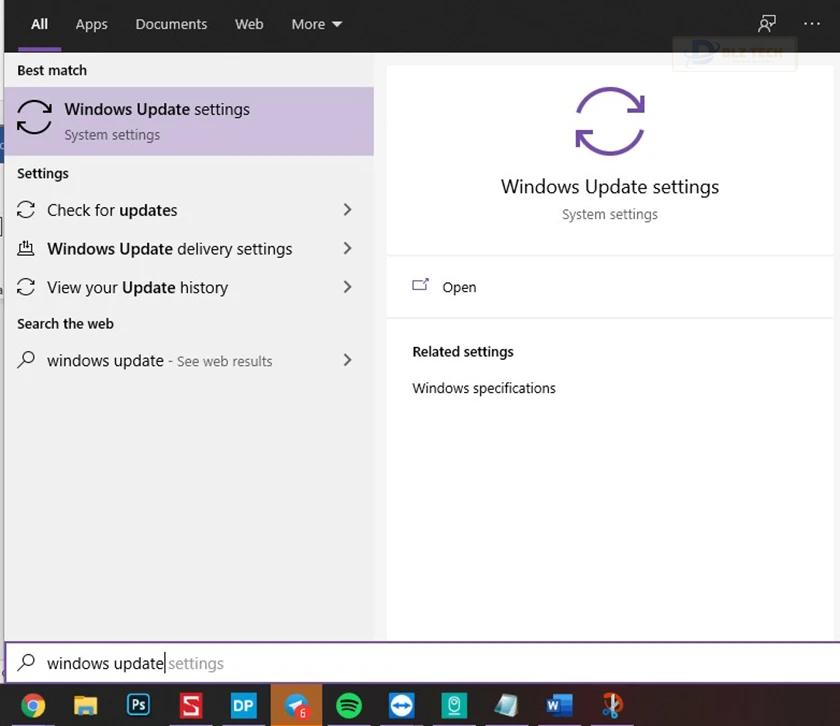The width and height of the screenshot is (840, 726).
Task: Click large purple Windows Update icon
Action: (610, 121)
